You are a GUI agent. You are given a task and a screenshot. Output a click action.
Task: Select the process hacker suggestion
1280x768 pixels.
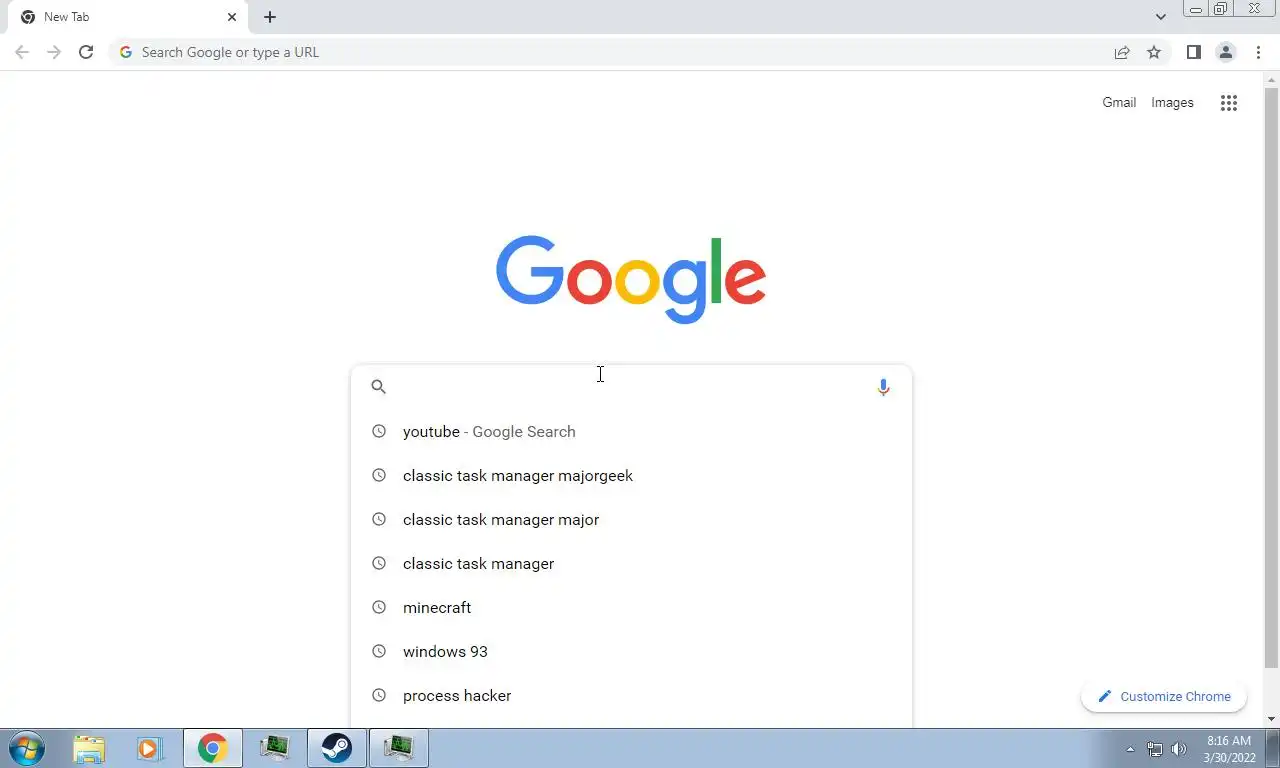click(x=631, y=695)
